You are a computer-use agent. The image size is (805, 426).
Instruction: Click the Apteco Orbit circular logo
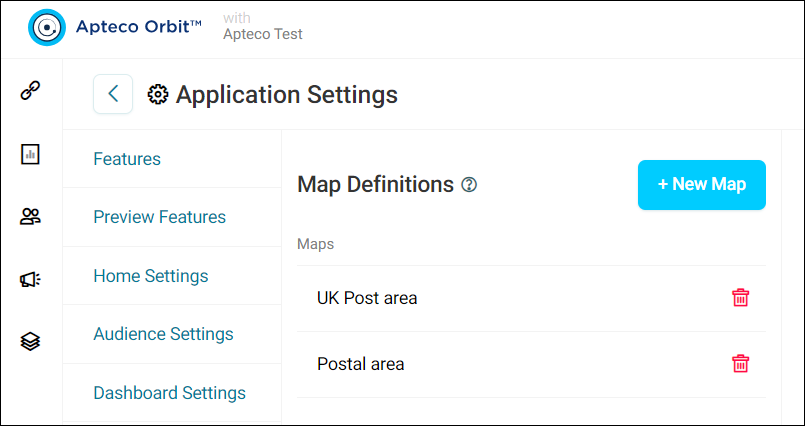click(47, 27)
